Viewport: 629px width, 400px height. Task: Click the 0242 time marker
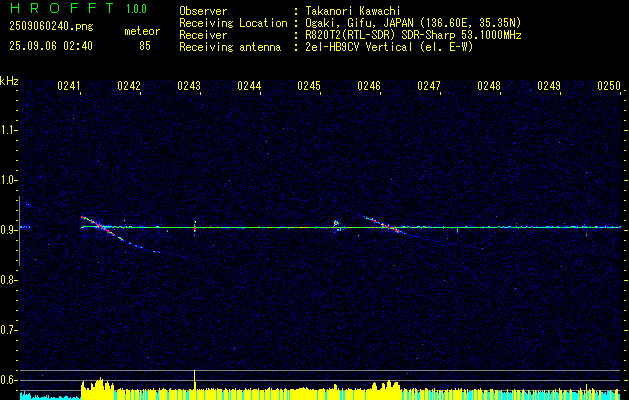[x=129, y=86]
